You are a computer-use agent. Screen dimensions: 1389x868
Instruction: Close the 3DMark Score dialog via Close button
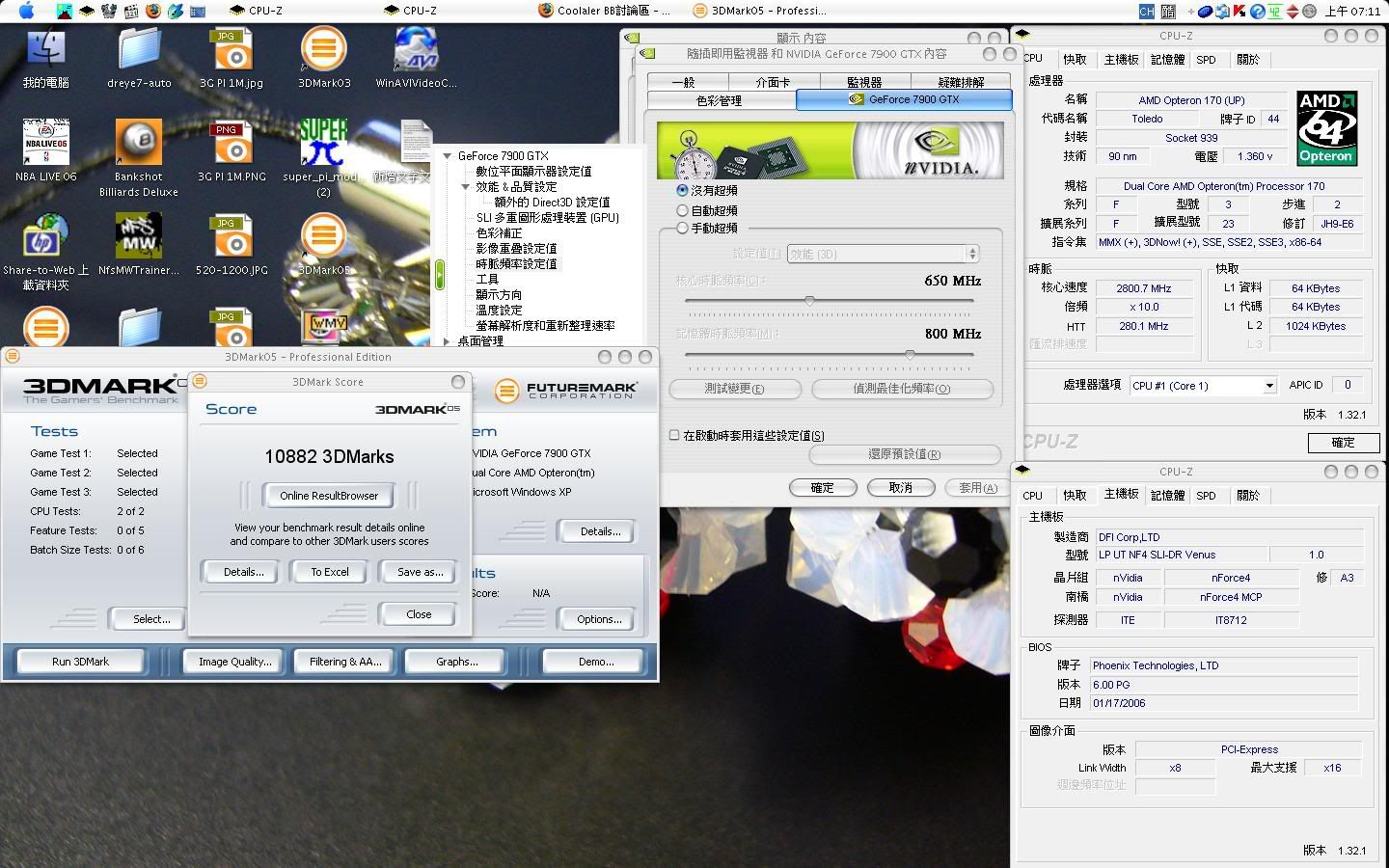[419, 614]
